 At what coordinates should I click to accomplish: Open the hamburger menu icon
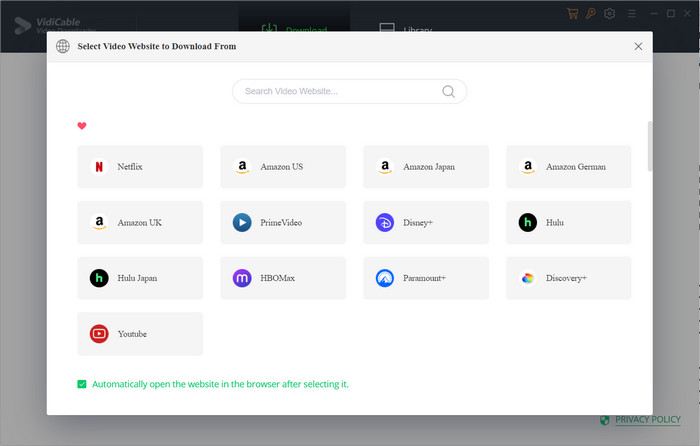[x=631, y=14]
